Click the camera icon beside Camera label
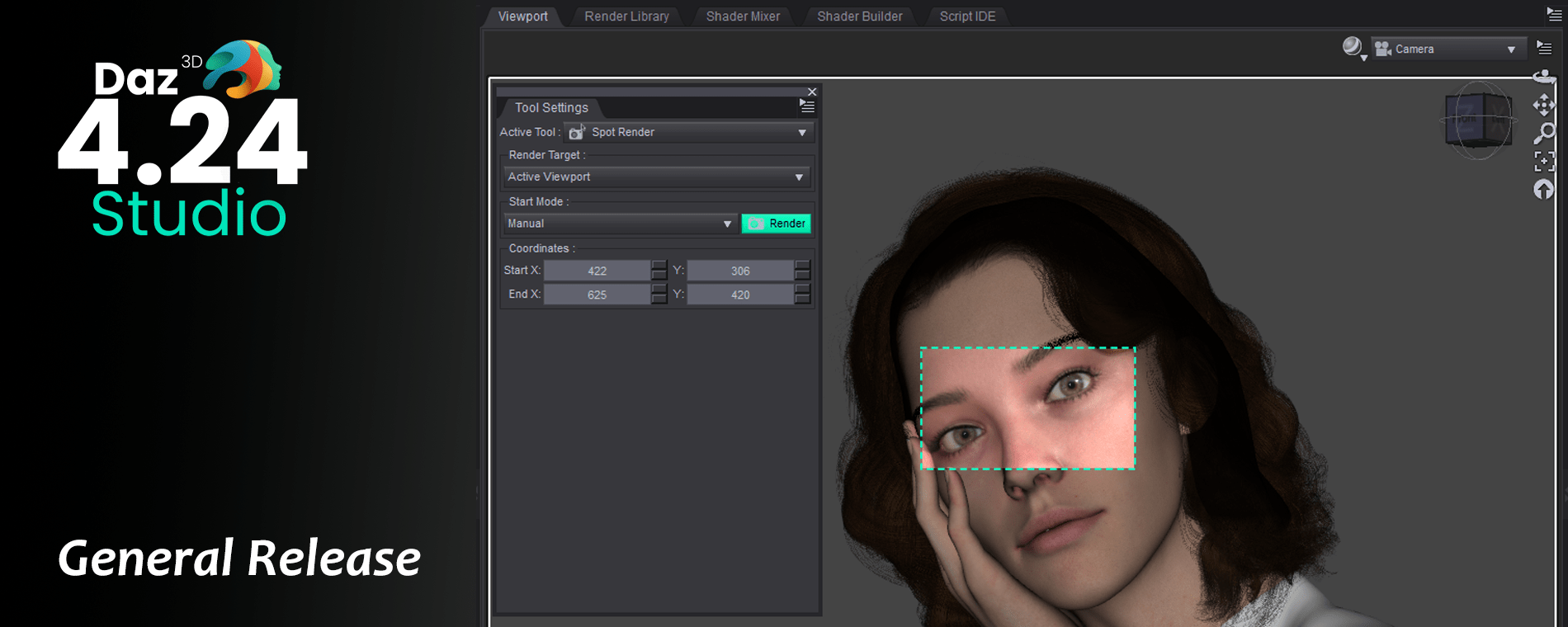The width and height of the screenshot is (1568, 627). pos(1383,49)
